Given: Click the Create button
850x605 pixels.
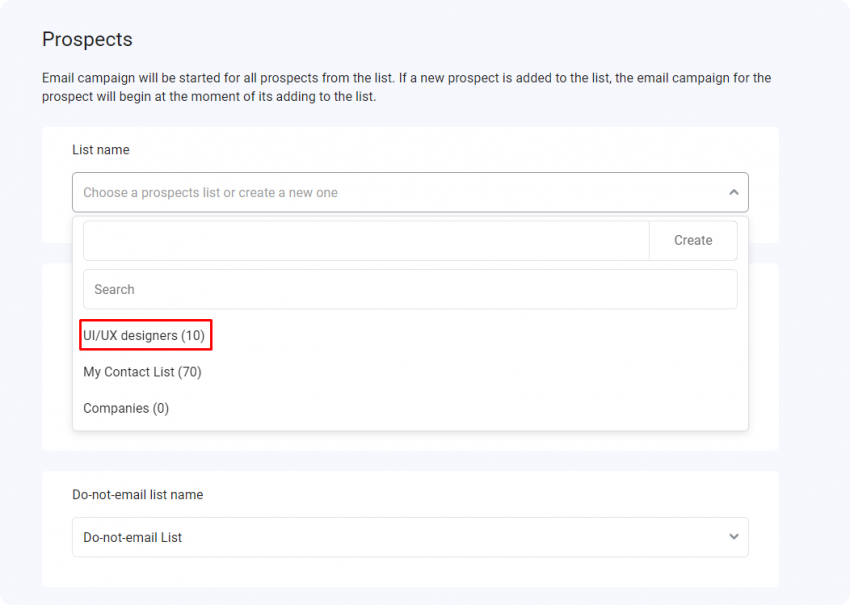Looking at the screenshot, I should tap(693, 240).
